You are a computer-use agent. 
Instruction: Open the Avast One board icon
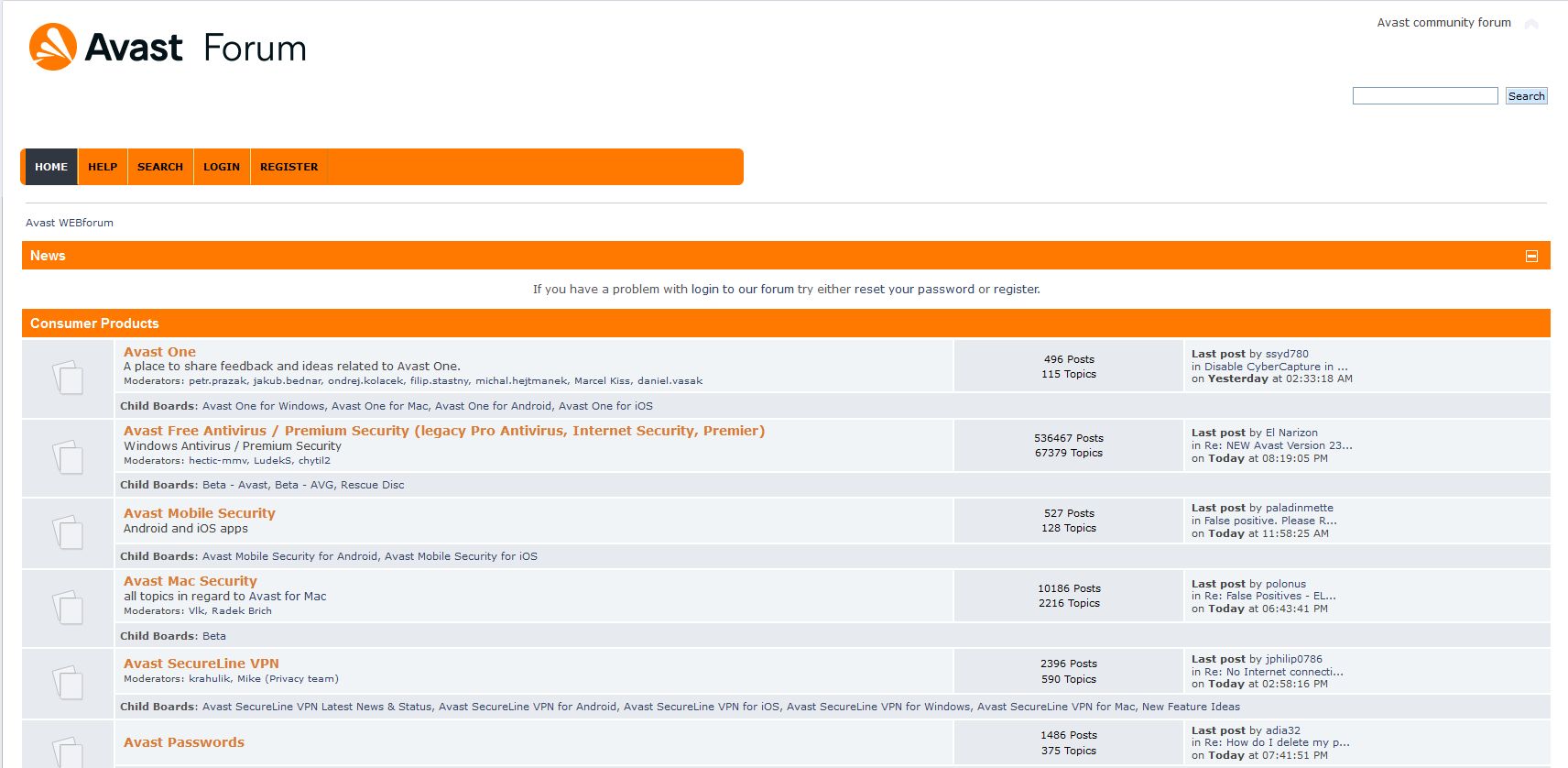coord(68,378)
